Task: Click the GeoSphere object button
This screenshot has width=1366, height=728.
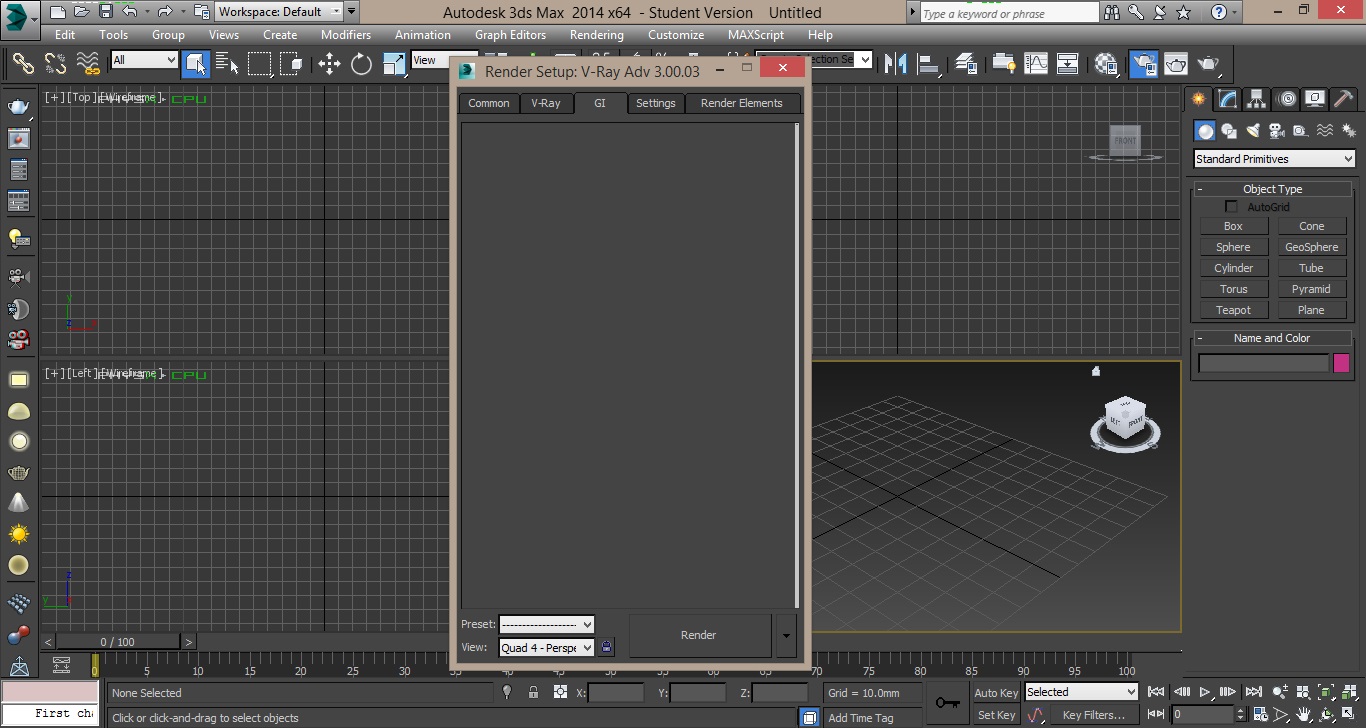Action: tap(1311, 247)
